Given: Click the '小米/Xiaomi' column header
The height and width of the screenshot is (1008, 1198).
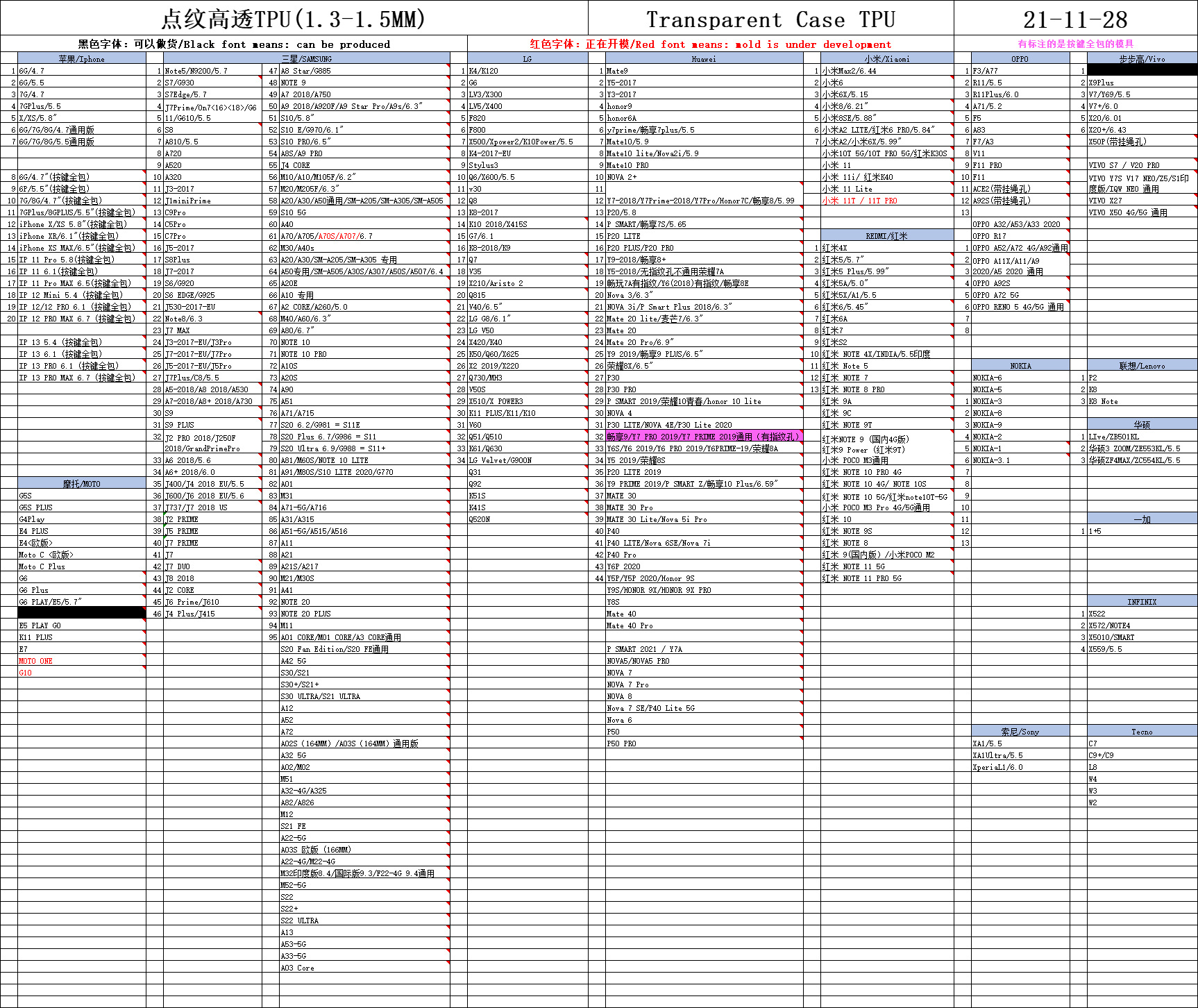Looking at the screenshot, I should tap(887, 59).
